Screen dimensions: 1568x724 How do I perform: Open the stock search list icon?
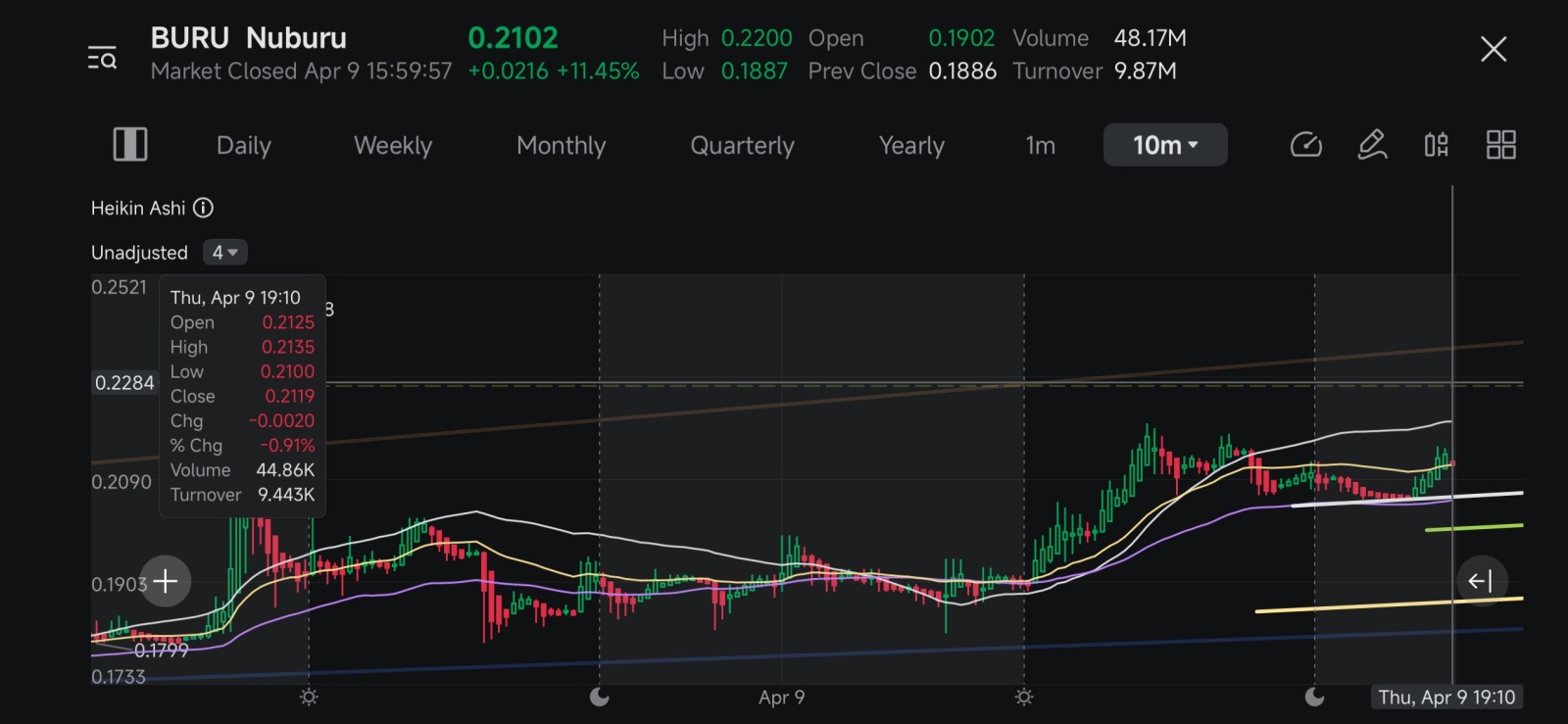pos(102,59)
